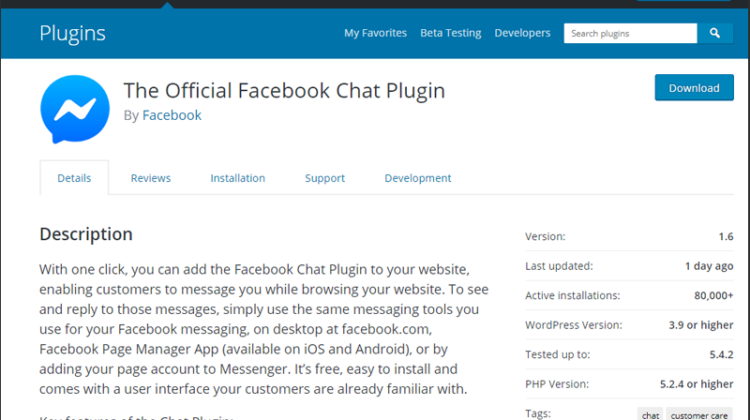Open the Installation tab

(x=237, y=178)
